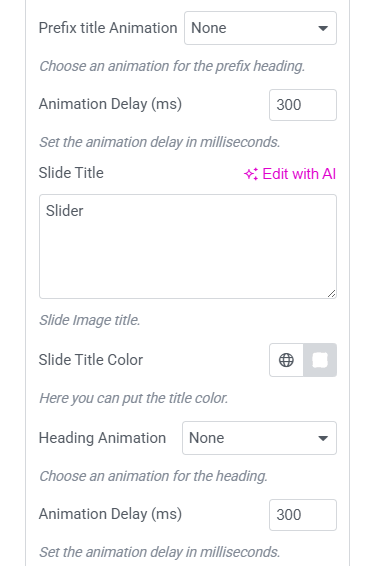Click the Prefix title Animation label text

108,28
